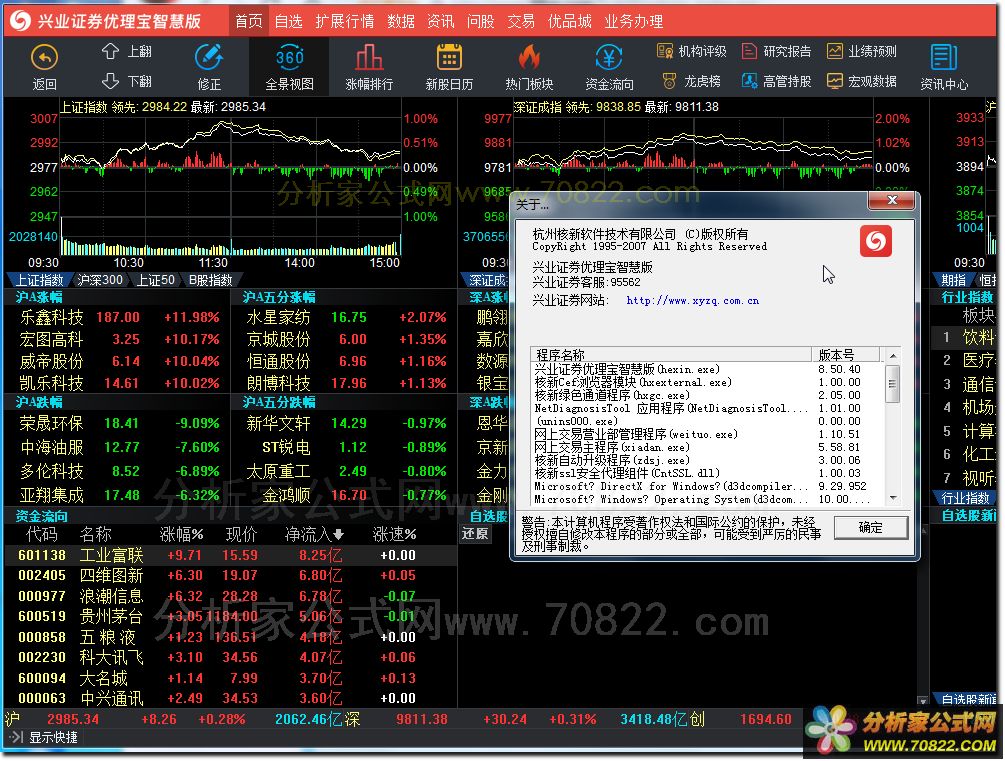Open 龙虎榜 medal icon

coord(669,81)
